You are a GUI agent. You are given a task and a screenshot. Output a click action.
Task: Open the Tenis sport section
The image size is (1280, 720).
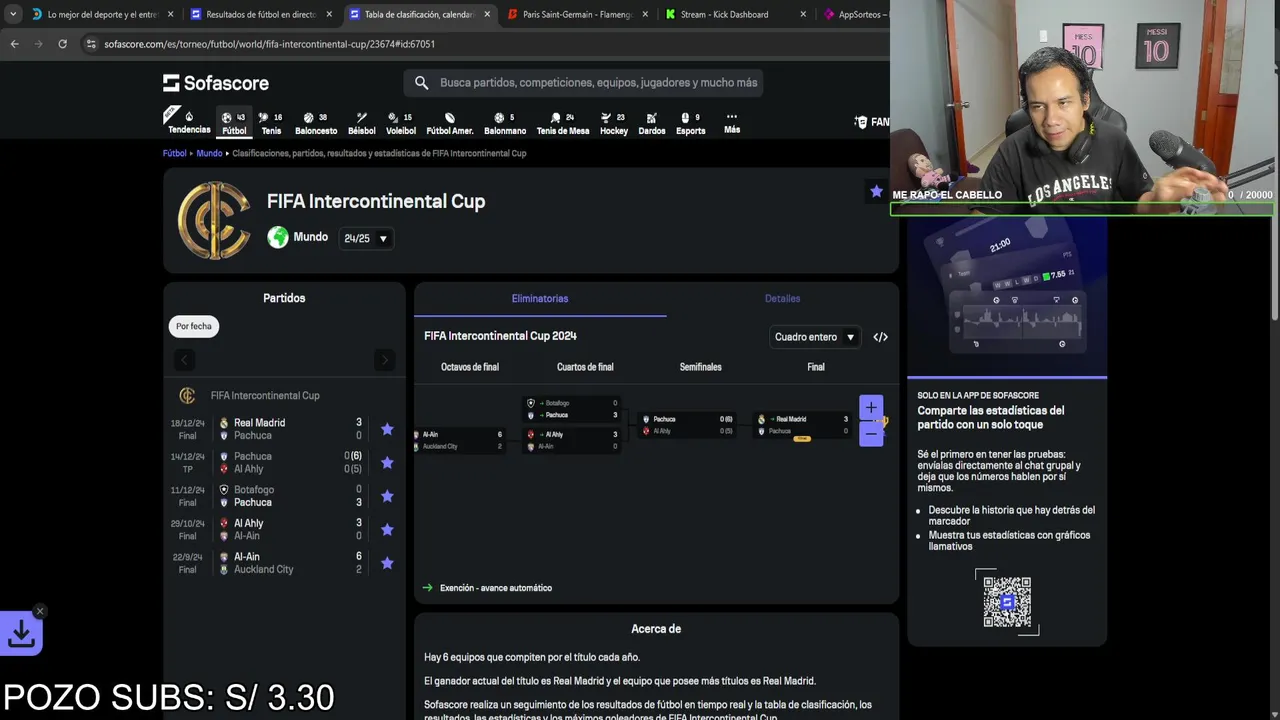[271, 123]
